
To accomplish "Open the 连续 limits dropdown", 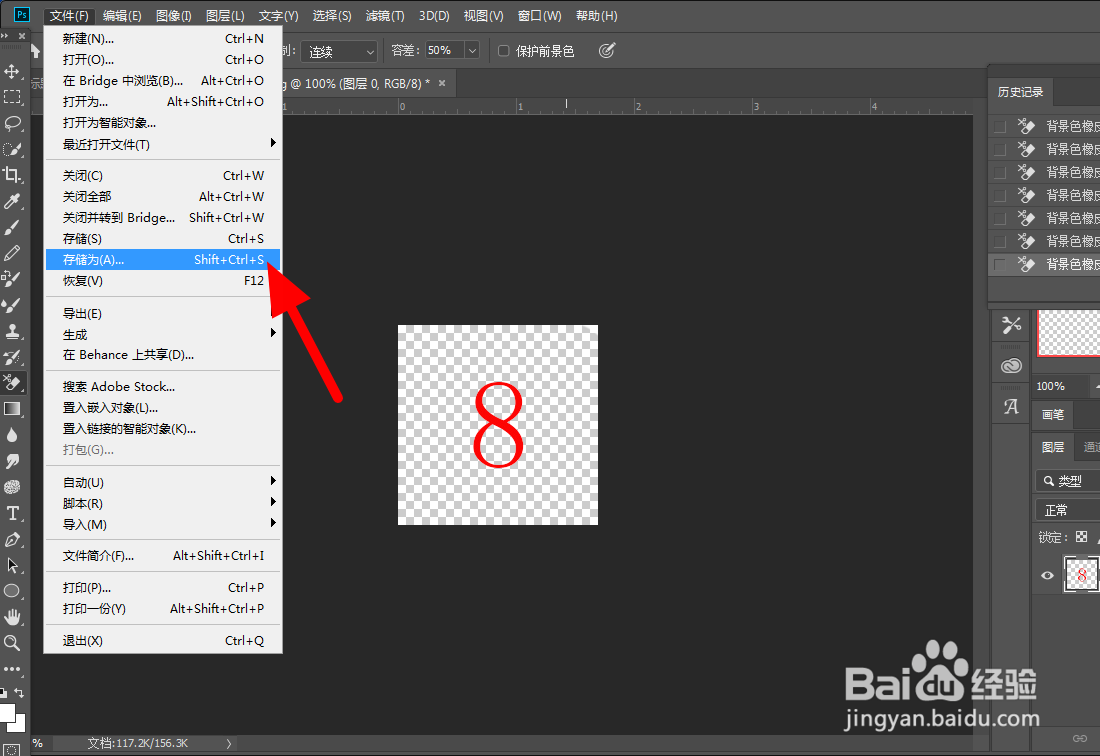I will pyautogui.click(x=340, y=51).
